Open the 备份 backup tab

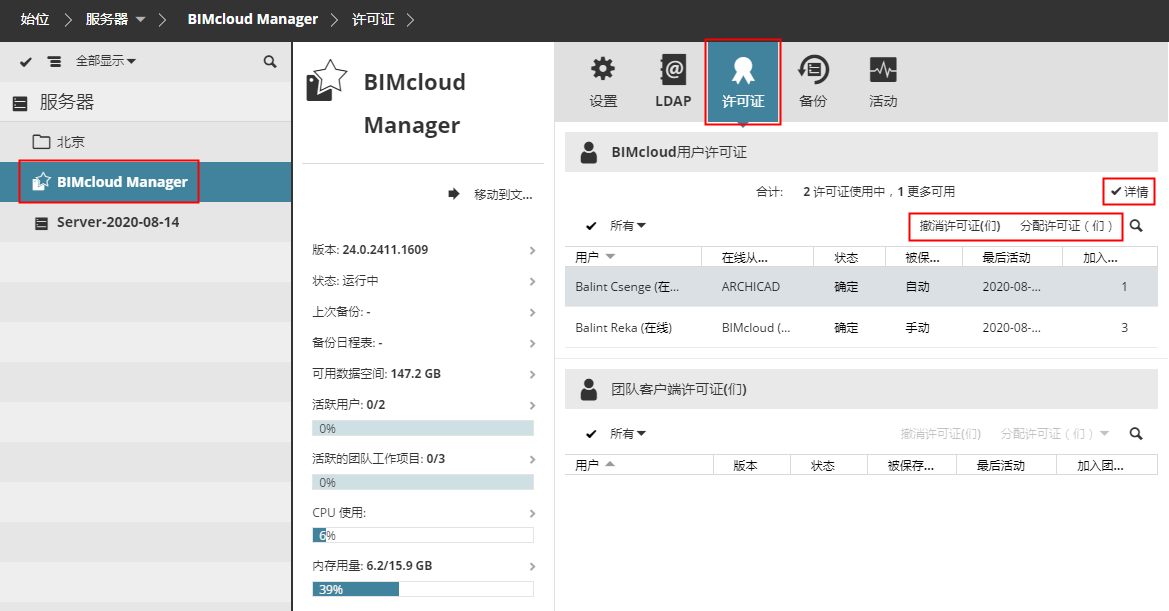[x=813, y=82]
